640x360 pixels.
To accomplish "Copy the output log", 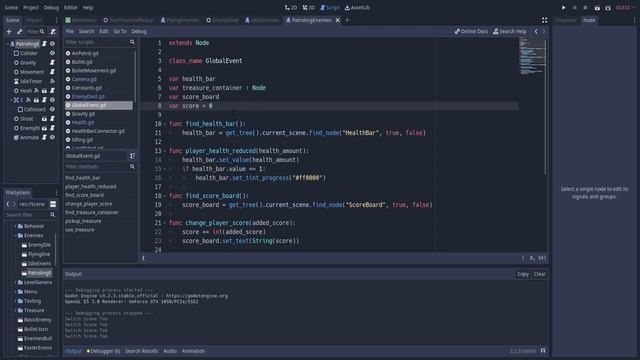I will pyautogui.click(x=523, y=274).
